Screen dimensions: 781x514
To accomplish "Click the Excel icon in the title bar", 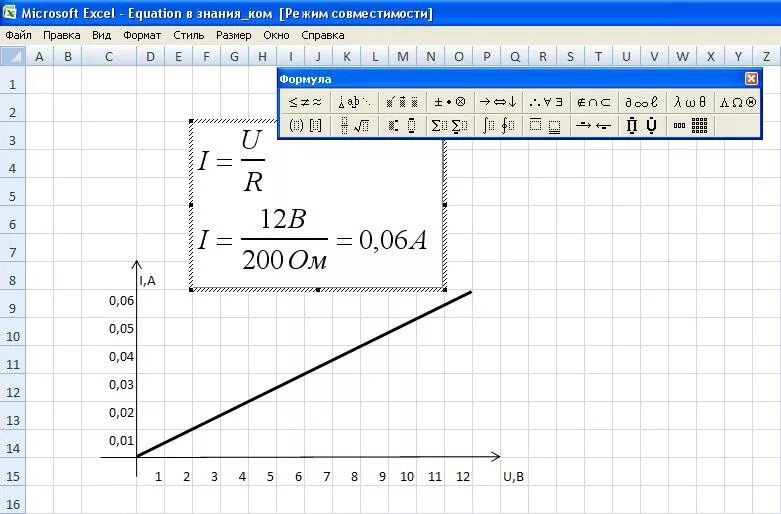I will pos(9,12).
